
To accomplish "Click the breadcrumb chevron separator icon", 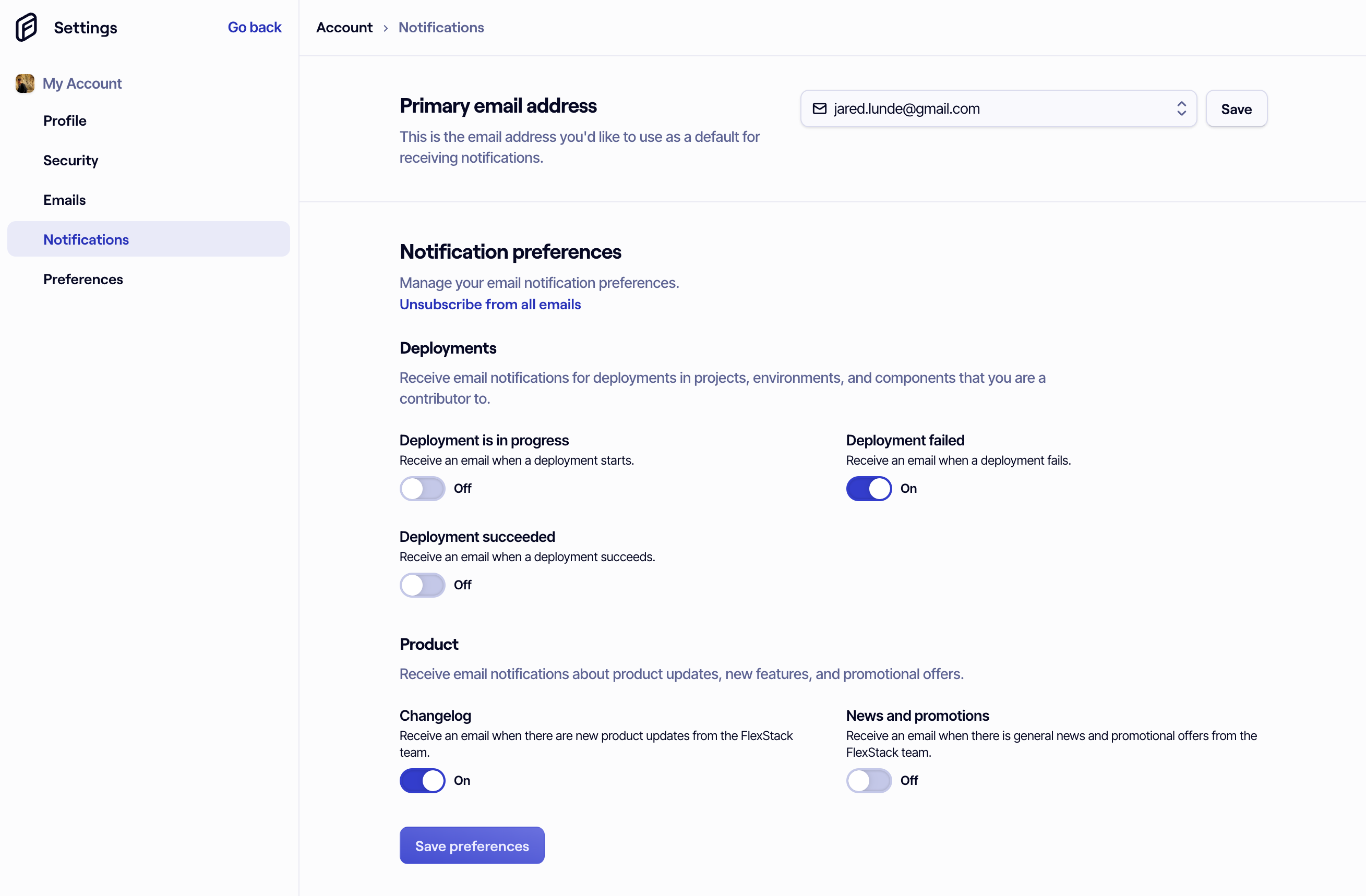I will 386,28.
